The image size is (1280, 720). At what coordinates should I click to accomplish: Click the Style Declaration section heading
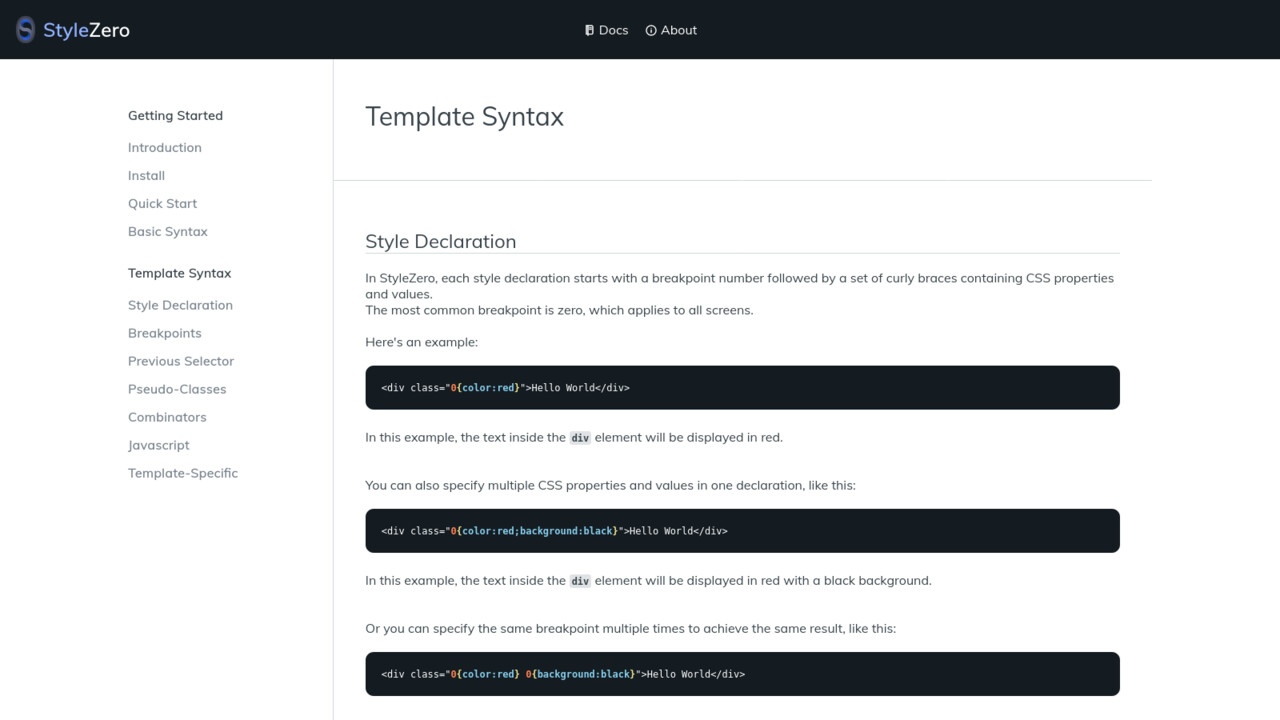[x=441, y=241]
